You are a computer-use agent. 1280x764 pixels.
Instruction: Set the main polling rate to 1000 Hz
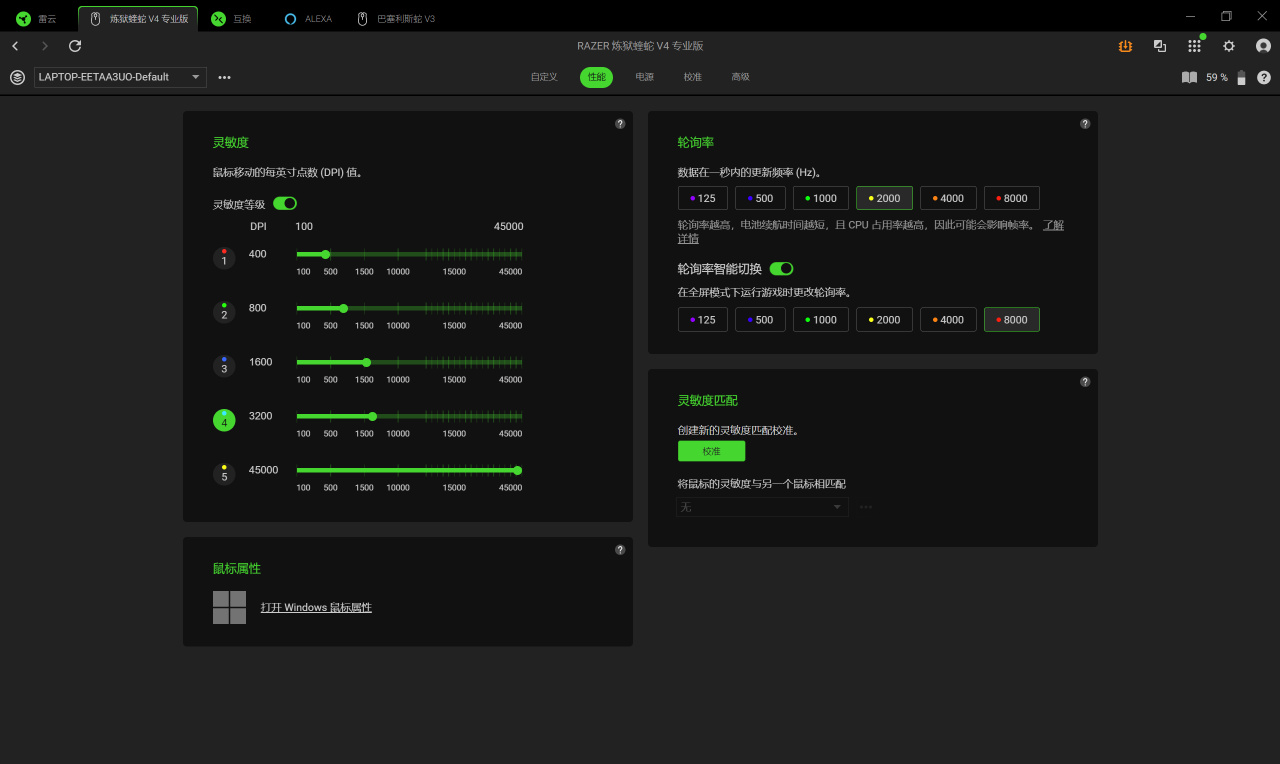[x=821, y=198]
